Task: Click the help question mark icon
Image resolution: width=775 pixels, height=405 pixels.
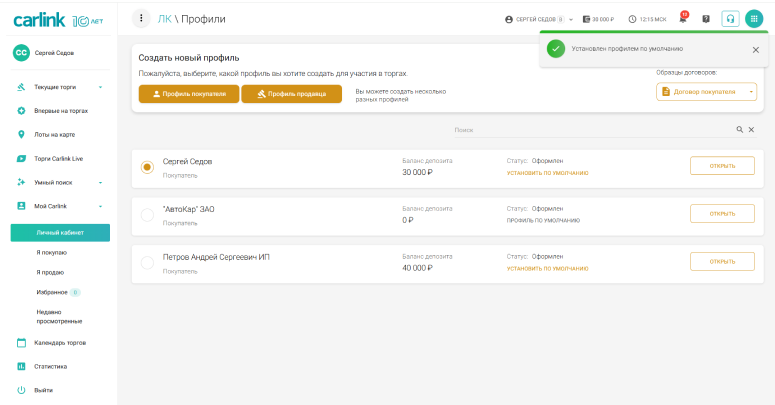Action: tap(706, 19)
